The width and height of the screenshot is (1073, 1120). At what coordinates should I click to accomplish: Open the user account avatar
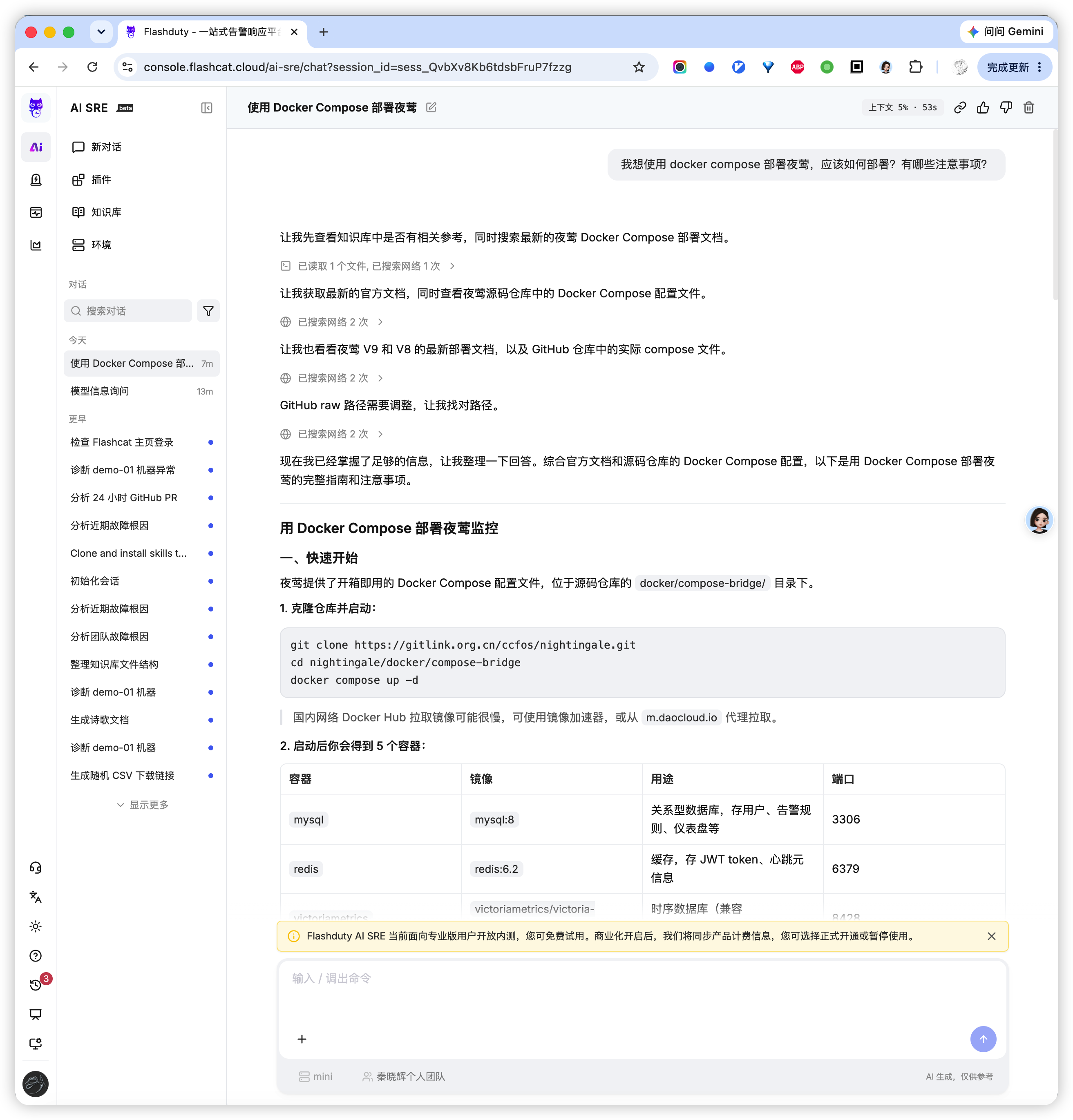[x=36, y=1084]
